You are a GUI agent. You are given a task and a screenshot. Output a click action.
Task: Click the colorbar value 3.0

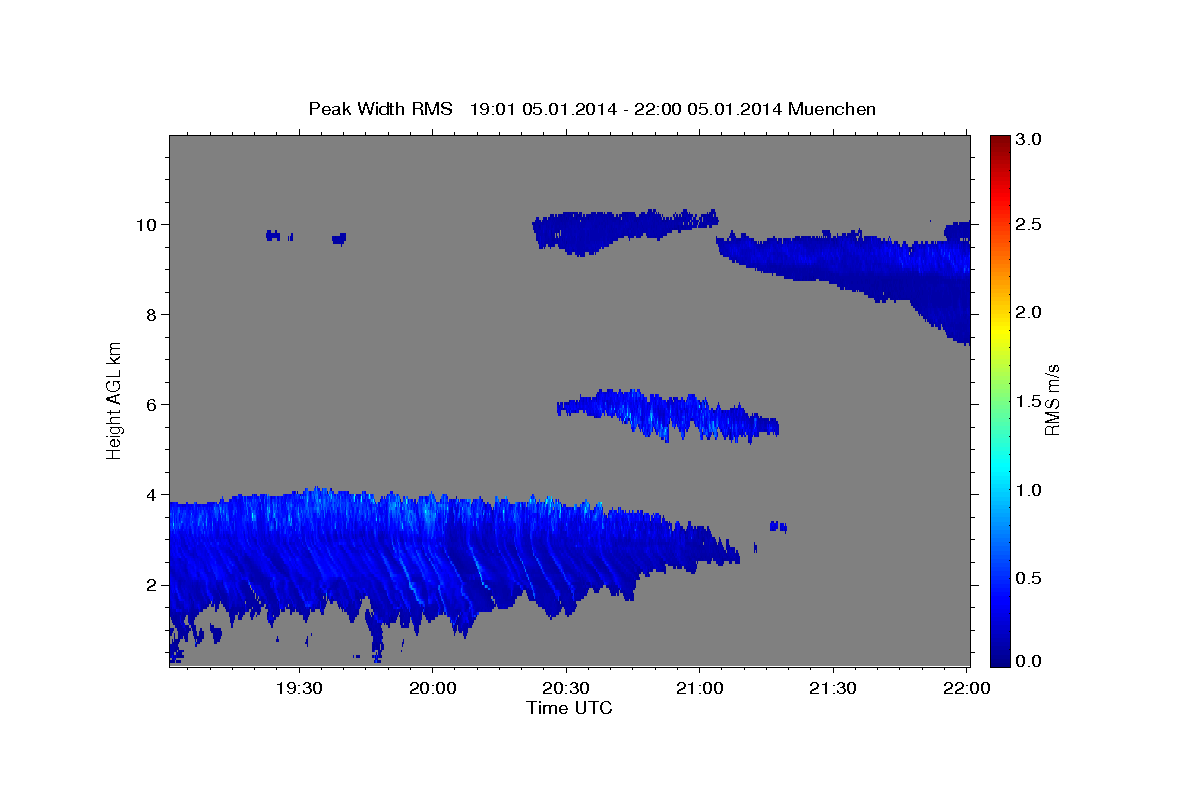[x=1029, y=139]
